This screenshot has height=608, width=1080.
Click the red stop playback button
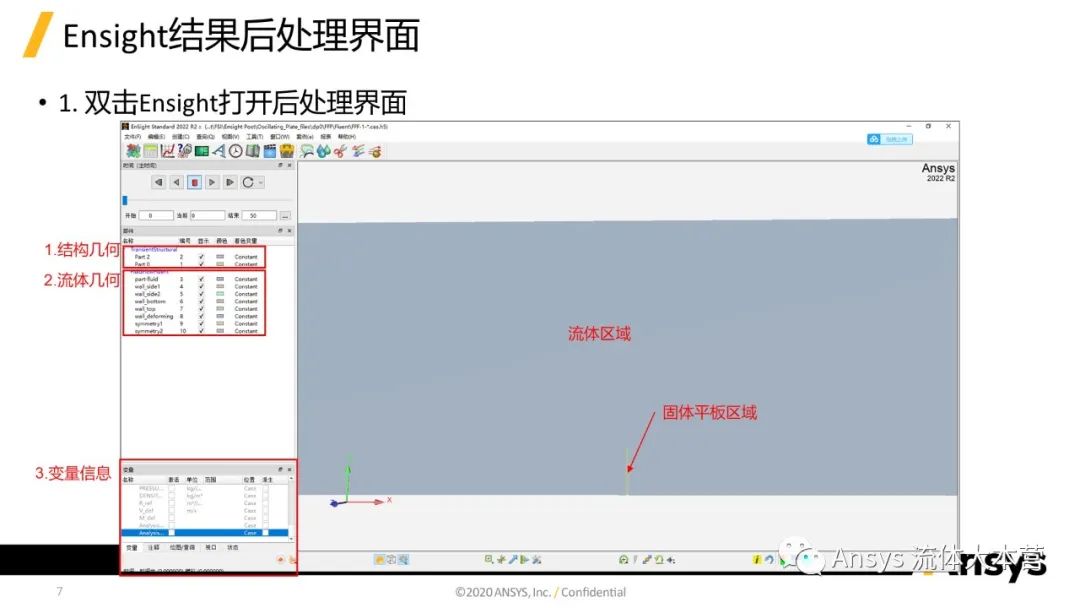tap(194, 182)
